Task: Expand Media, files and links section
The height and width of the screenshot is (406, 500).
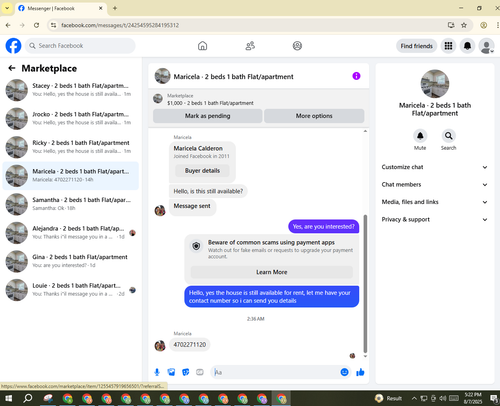Action: pos(434,202)
